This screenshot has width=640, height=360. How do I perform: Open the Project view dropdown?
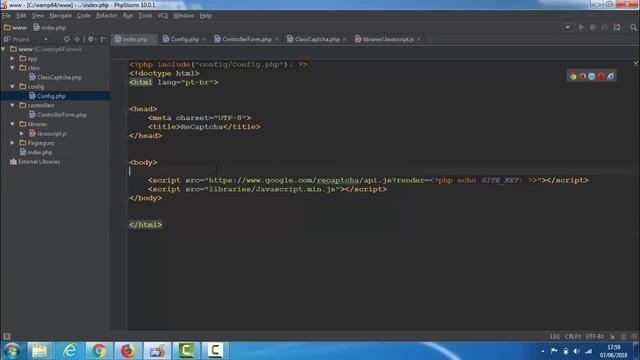(x=46, y=39)
